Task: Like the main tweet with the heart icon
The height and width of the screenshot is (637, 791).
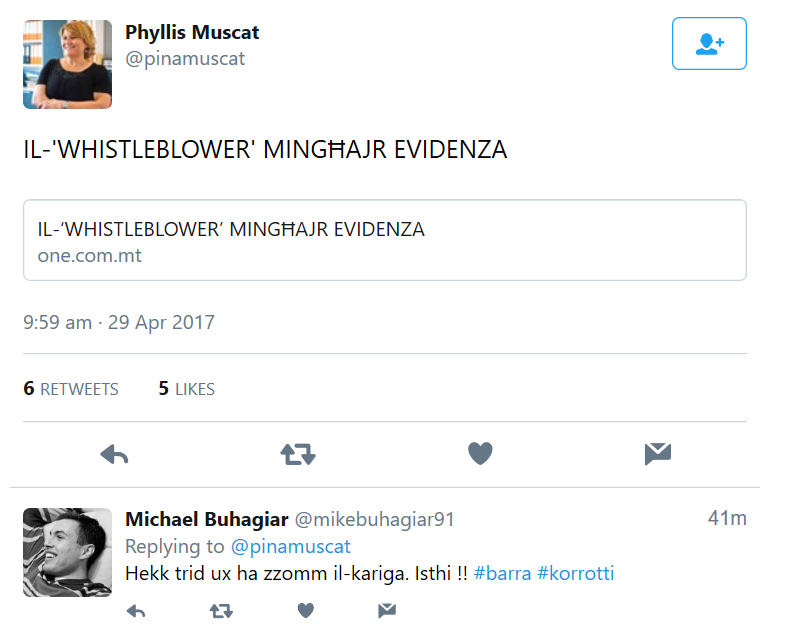Action: click(x=480, y=453)
